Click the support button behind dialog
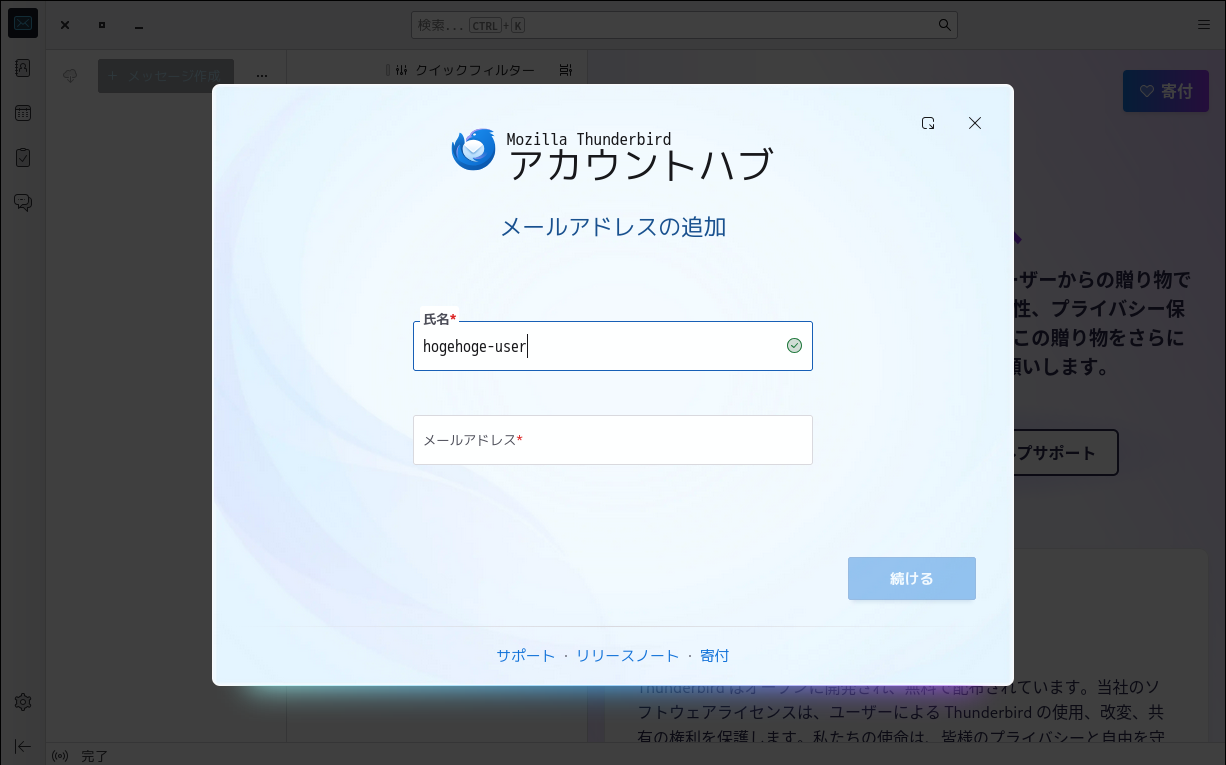1226x765 pixels. 1066,453
